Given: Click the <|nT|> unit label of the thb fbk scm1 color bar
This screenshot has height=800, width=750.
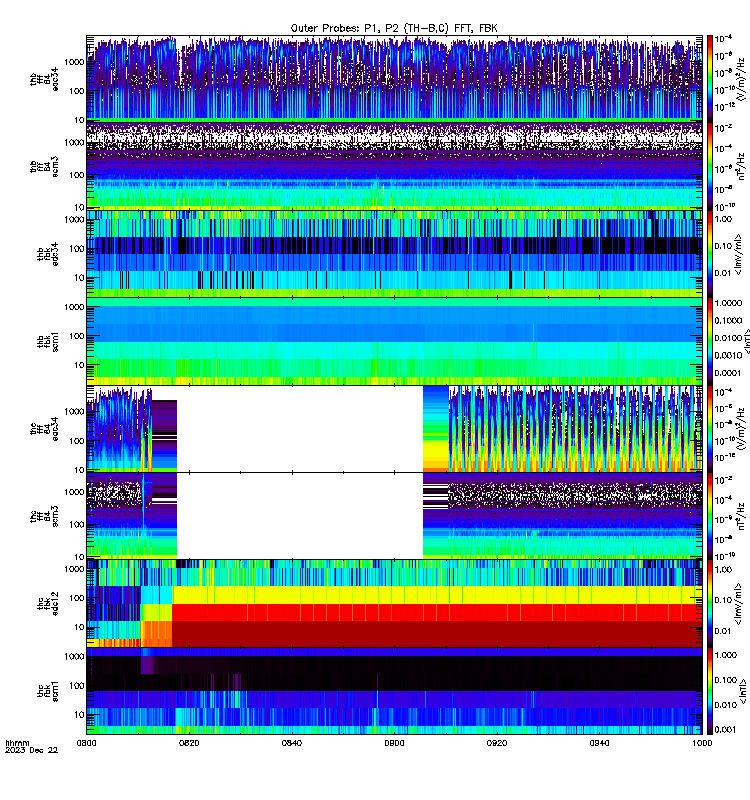Looking at the screenshot, I should pyautogui.click(x=746, y=341).
